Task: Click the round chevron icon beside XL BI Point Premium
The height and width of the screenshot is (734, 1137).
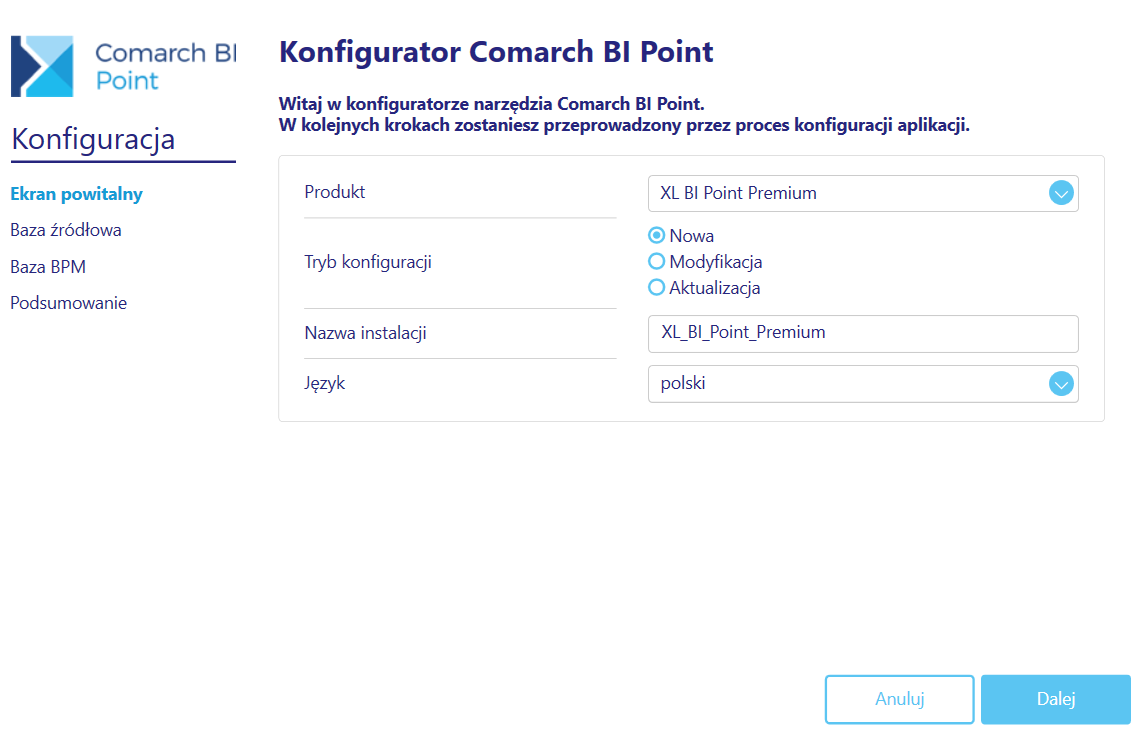Action: [1061, 193]
